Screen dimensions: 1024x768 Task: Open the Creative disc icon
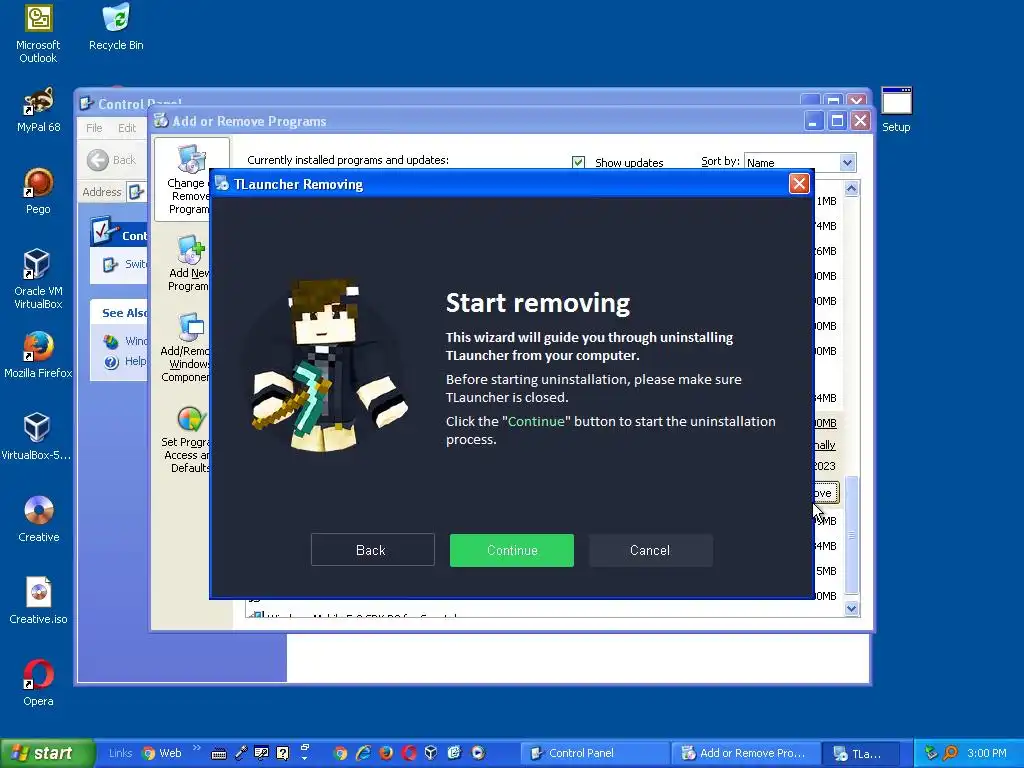[38, 519]
